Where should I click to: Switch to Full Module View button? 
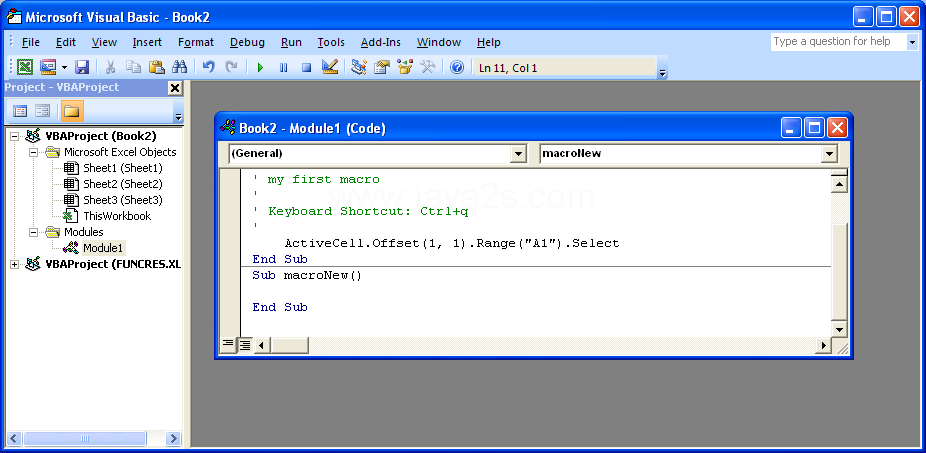point(244,344)
